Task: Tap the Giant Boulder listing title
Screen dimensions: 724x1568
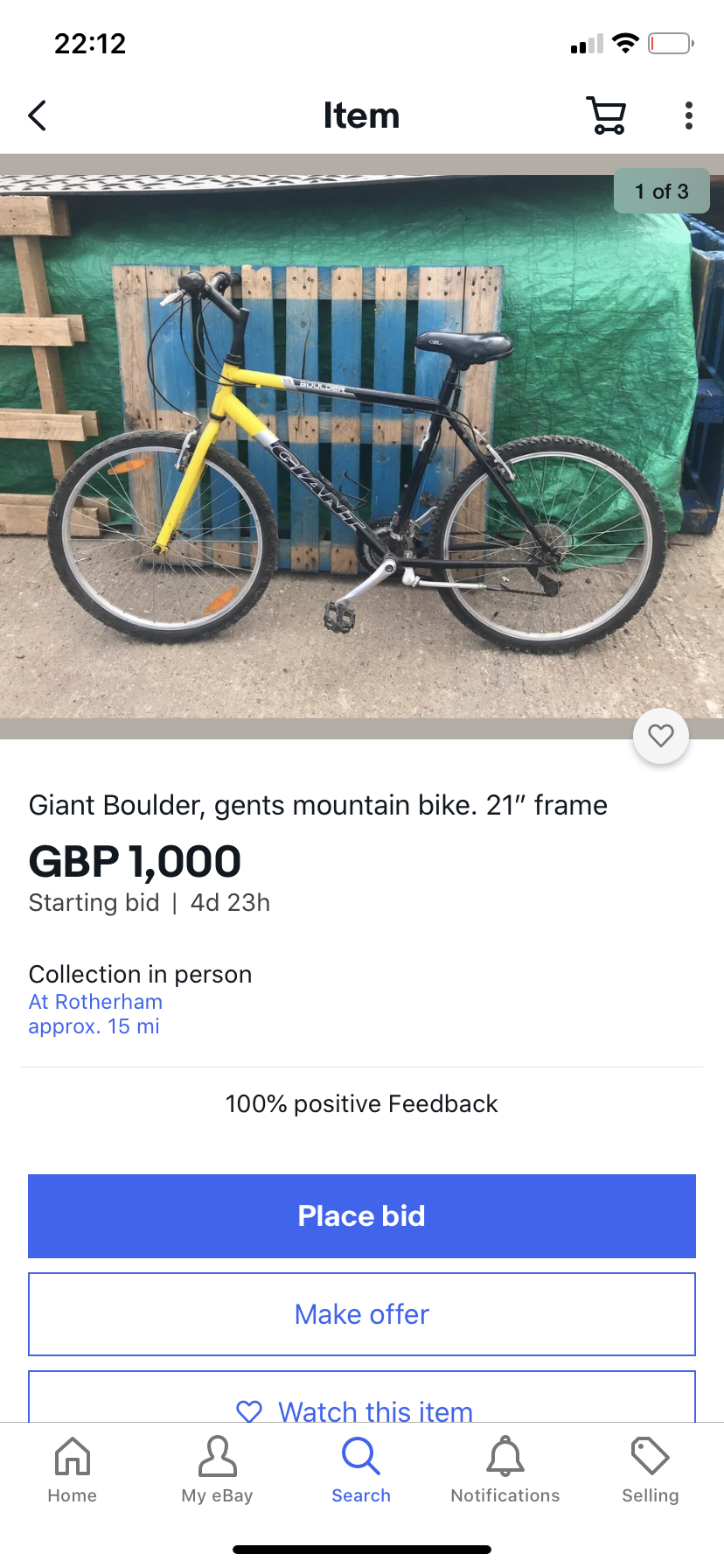Action: (x=318, y=805)
